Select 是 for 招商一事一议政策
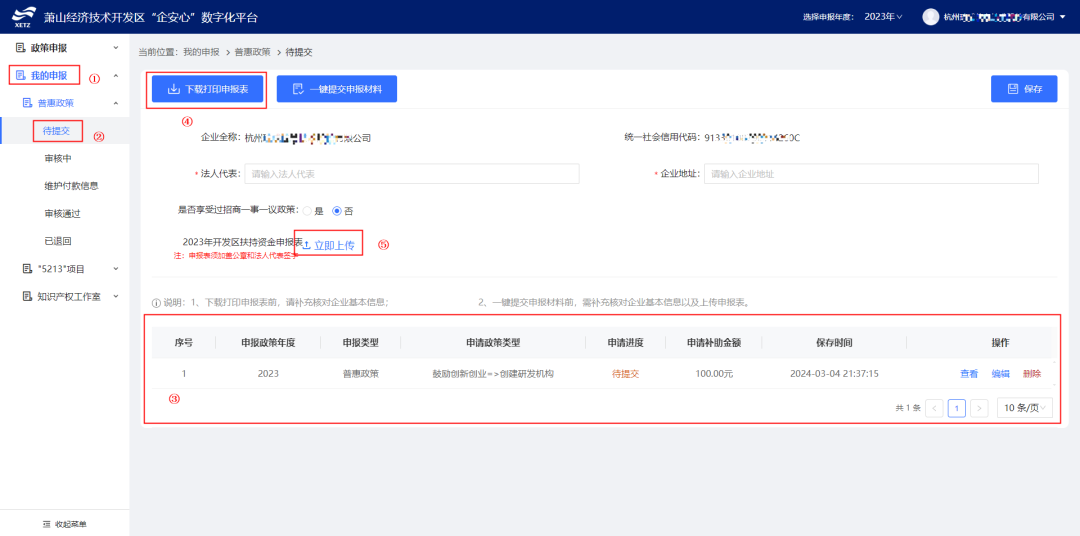 (x=307, y=211)
